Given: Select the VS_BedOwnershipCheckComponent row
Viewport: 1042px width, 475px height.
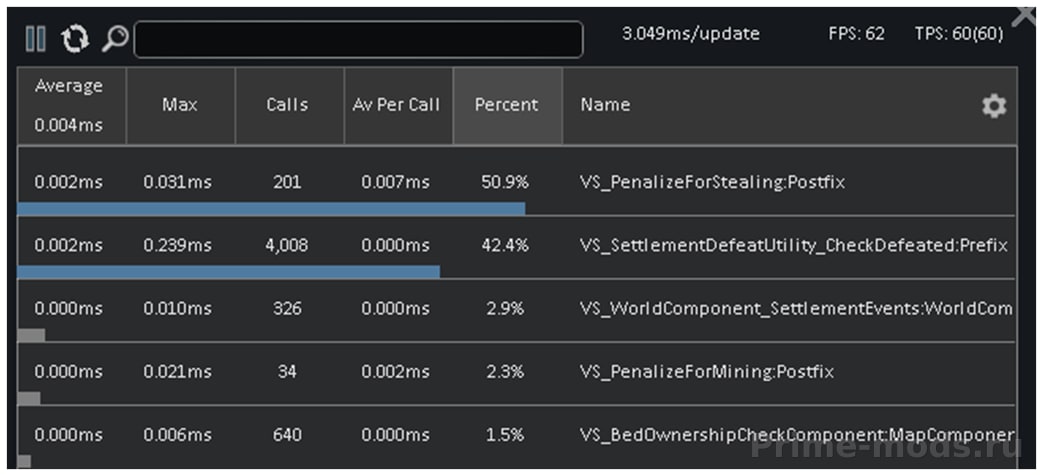Looking at the screenshot, I should pos(516,436).
